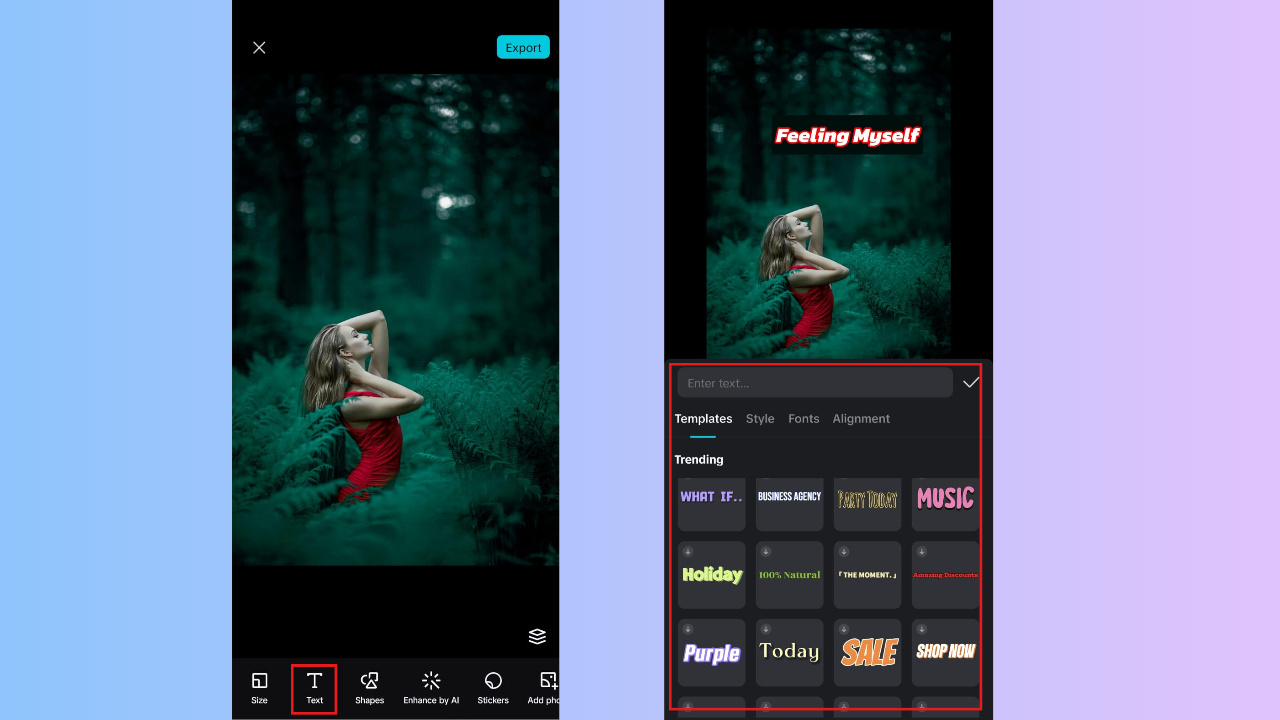Open the layers icon above the toolbar
1280x720 pixels.
(537, 636)
